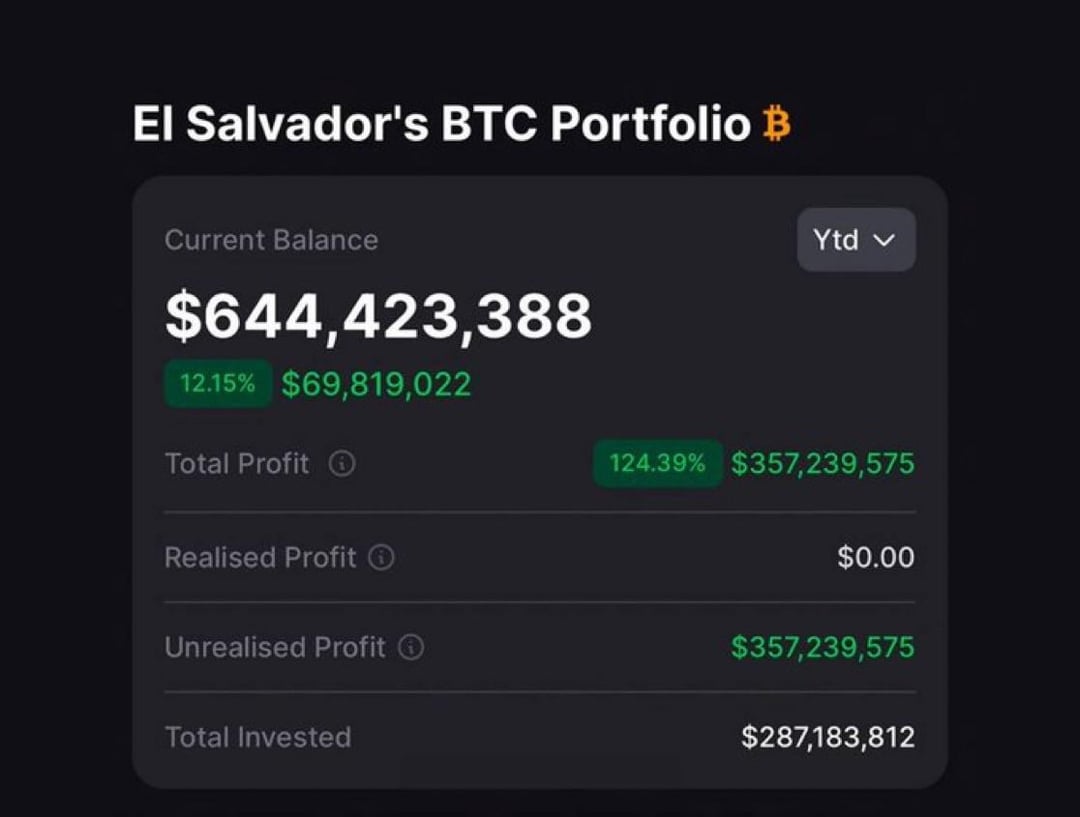The width and height of the screenshot is (1080, 817).
Task: Click the 124.39% total profit badge
Action: 657,463
